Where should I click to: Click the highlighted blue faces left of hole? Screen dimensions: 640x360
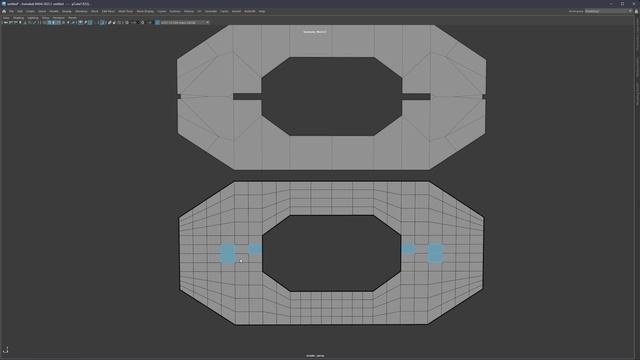click(x=227, y=253)
